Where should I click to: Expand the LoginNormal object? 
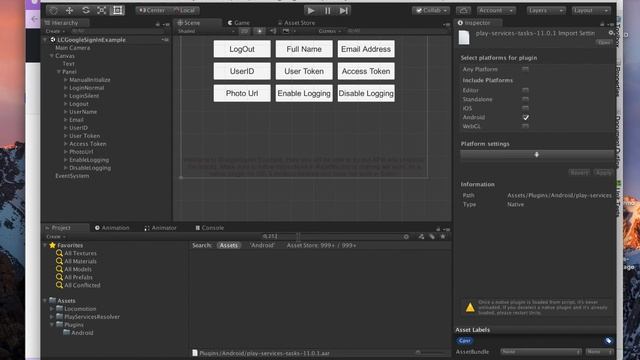tap(66, 88)
